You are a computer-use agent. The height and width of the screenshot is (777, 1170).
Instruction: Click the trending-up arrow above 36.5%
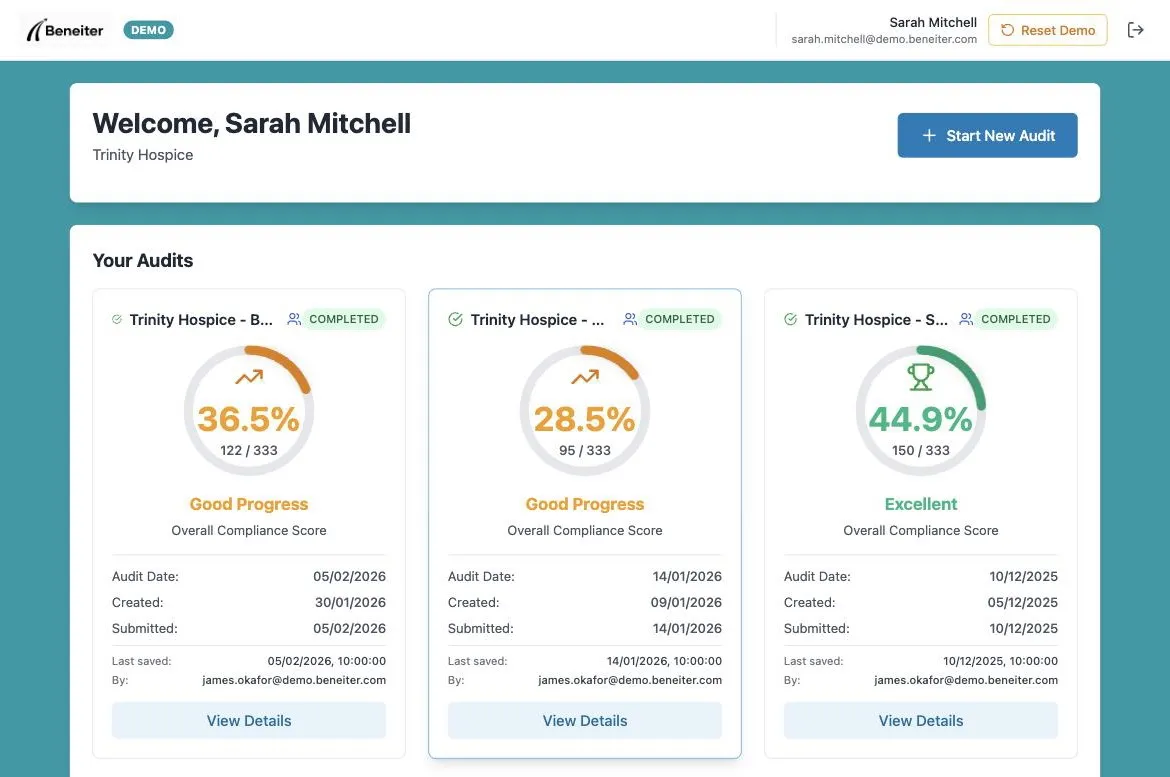[249, 377]
